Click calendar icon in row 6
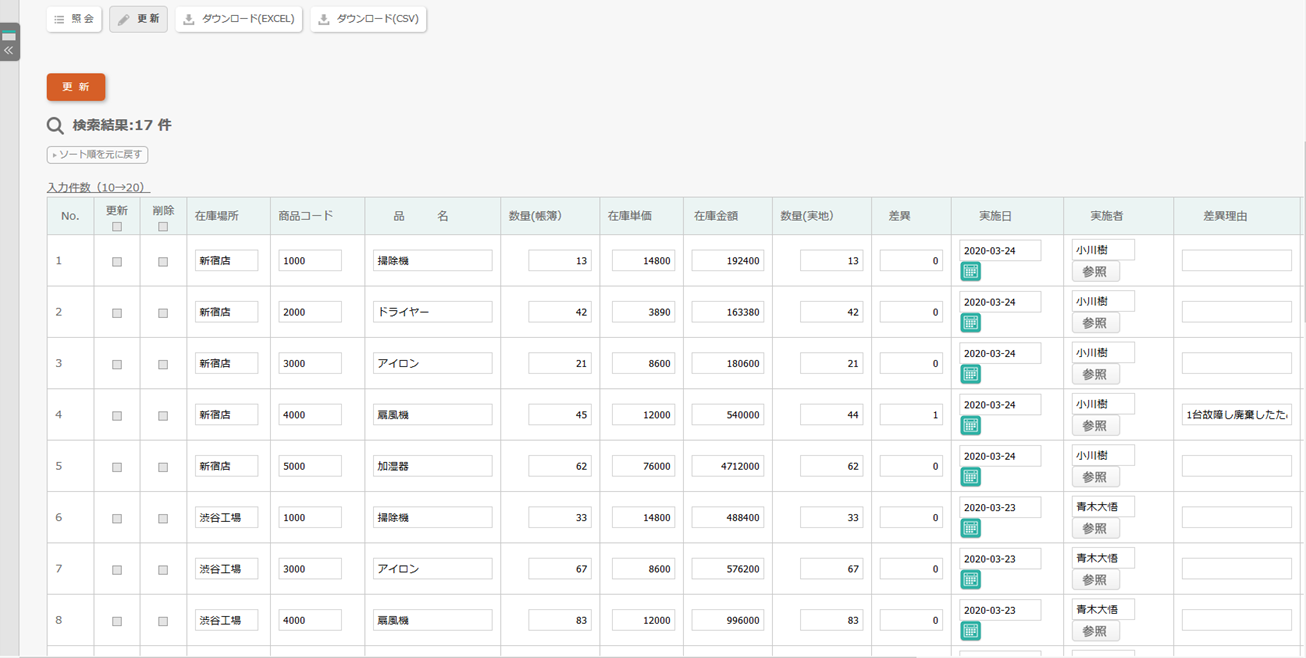 [x=970, y=528]
